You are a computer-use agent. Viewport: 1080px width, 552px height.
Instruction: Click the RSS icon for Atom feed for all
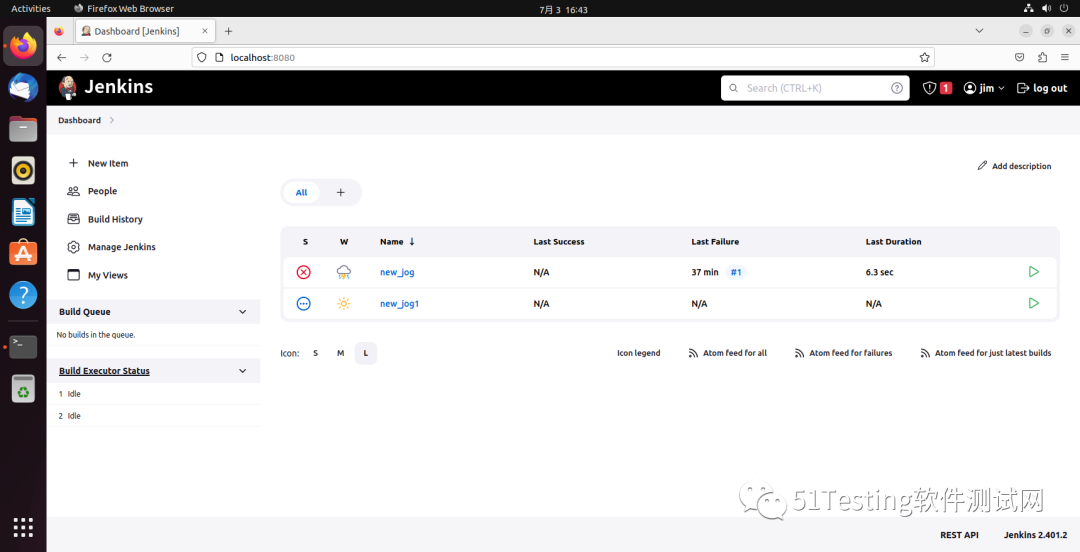point(694,353)
